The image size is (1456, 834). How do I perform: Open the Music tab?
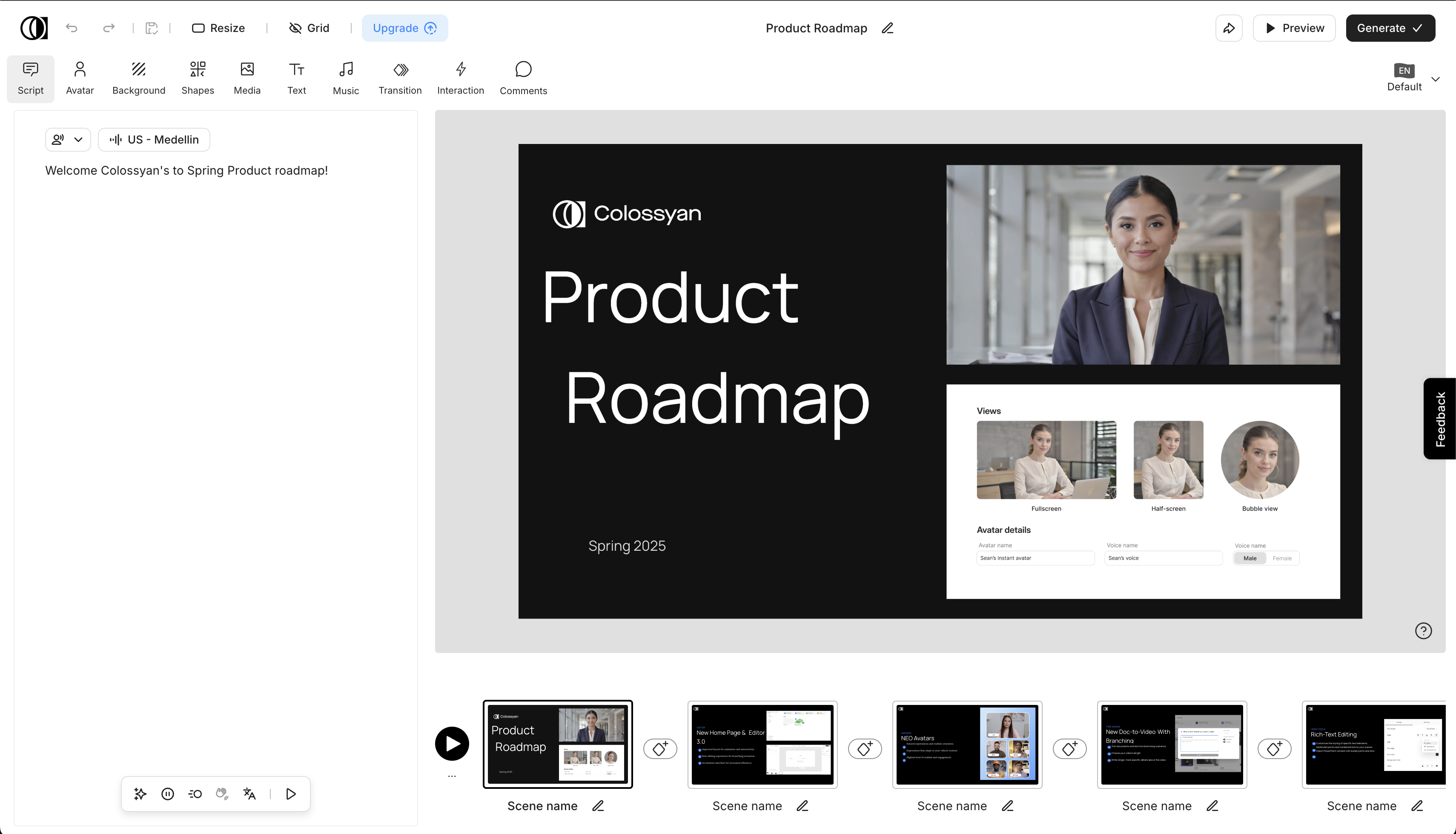pyautogui.click(x=346, y=78)
